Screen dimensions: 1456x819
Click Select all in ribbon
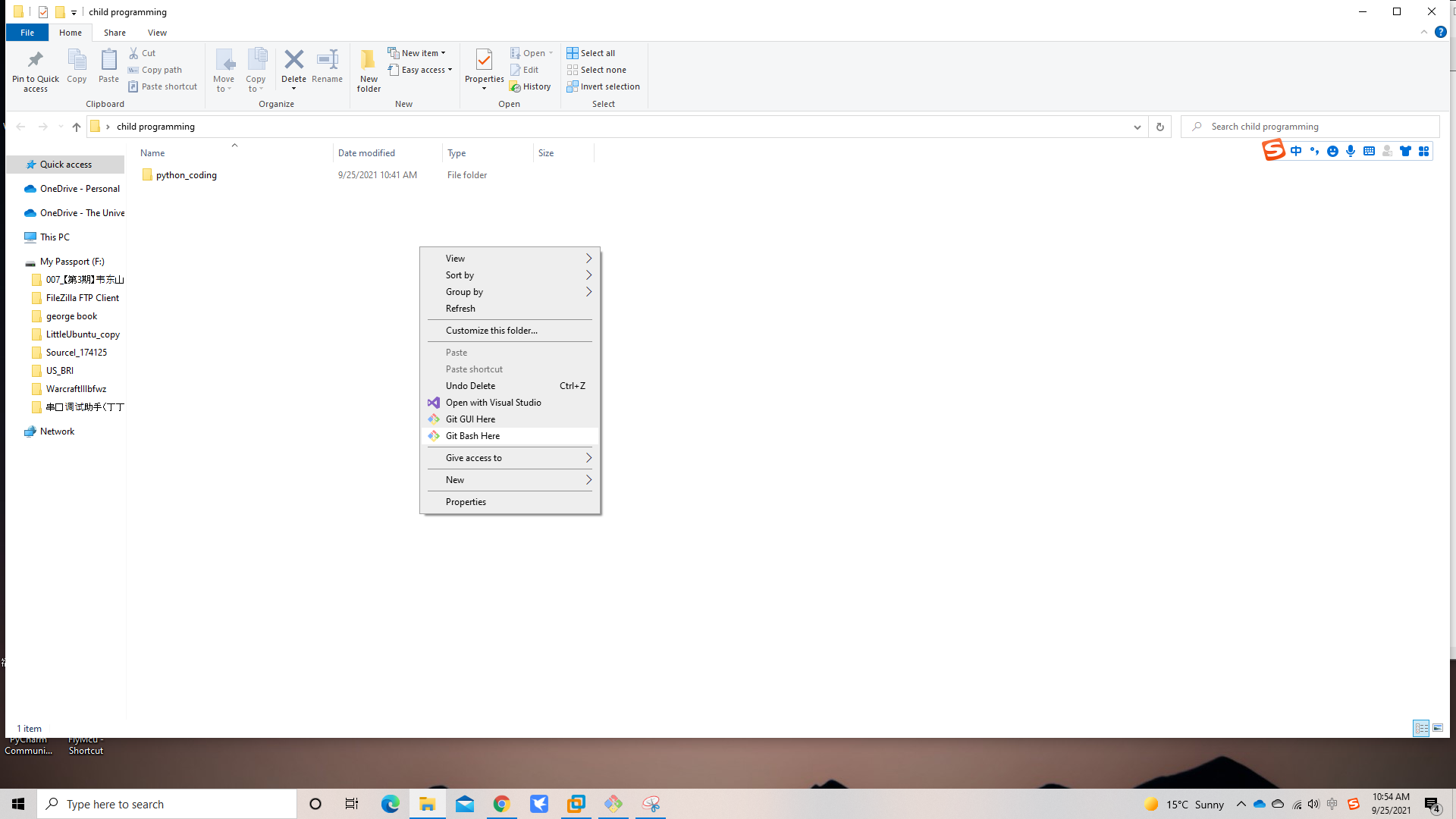pos(591,53)
